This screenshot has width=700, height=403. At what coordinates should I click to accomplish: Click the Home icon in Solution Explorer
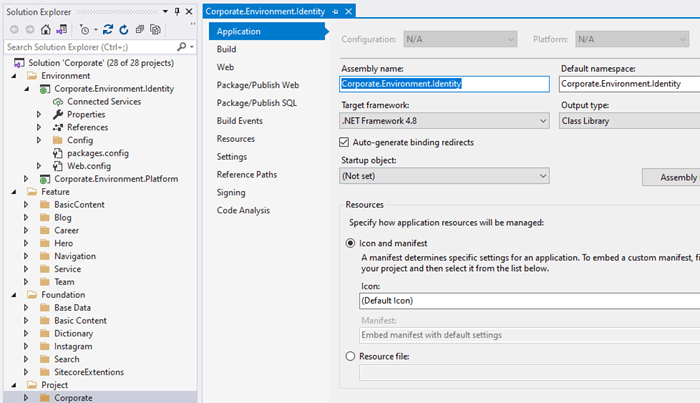[46, 29]
